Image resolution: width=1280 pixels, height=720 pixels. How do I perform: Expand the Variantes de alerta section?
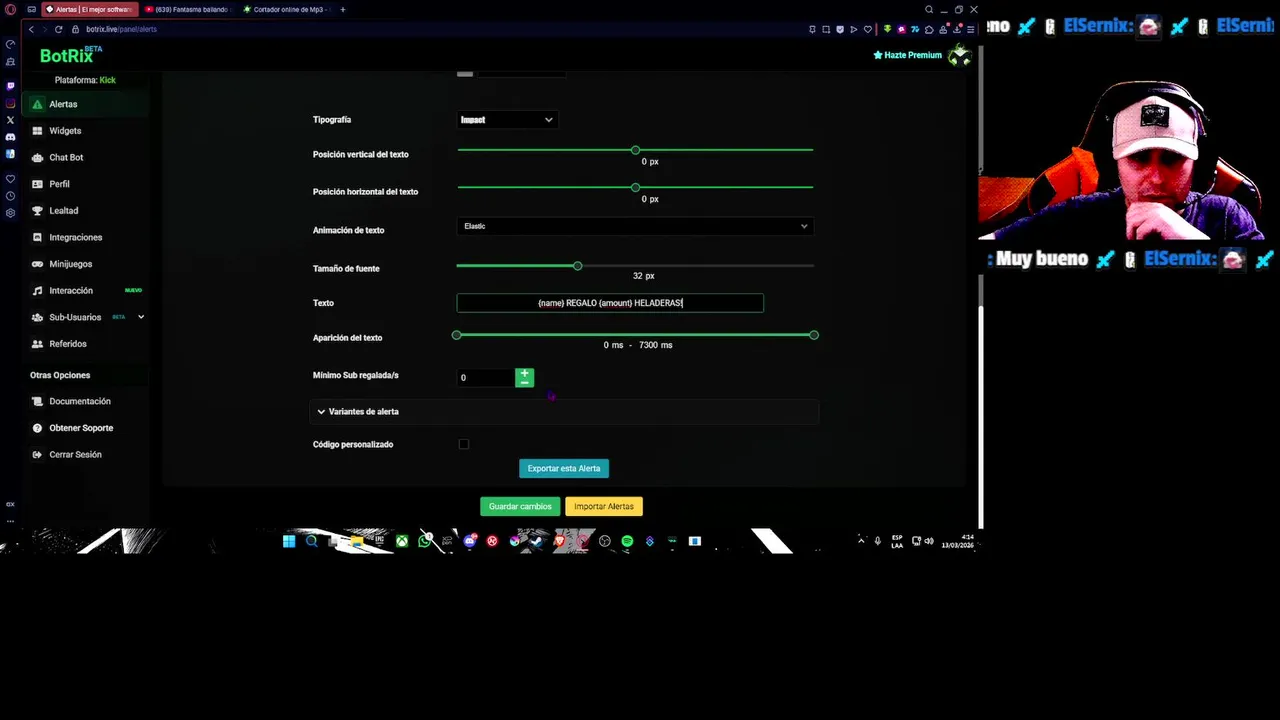(x=564, y=412)
